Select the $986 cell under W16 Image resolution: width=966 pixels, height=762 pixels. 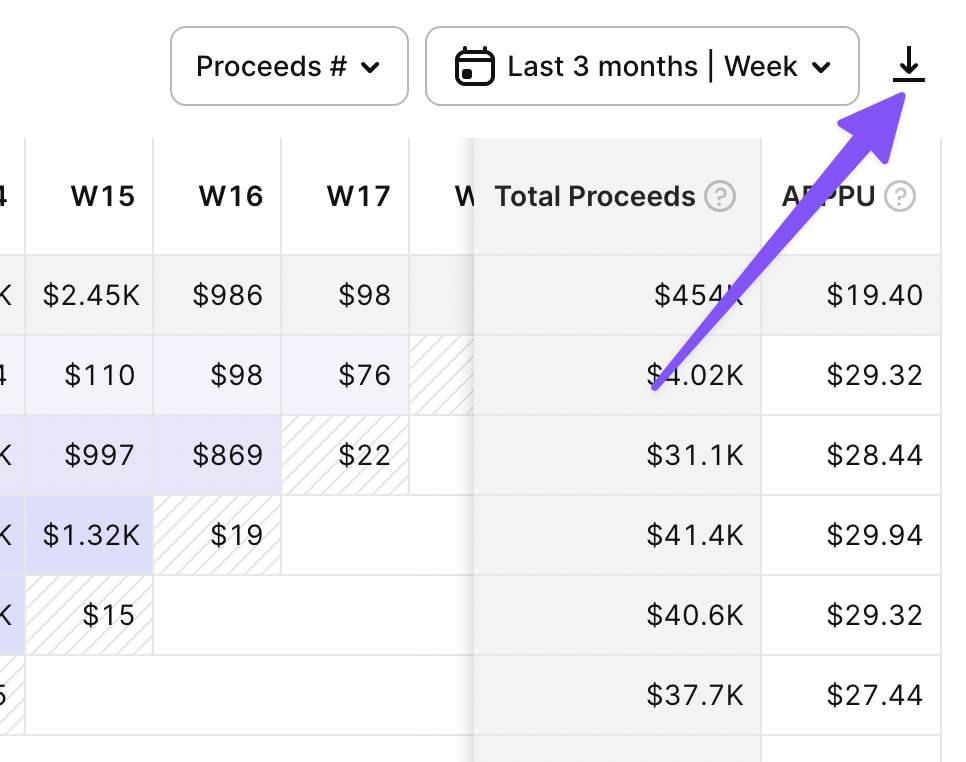228,295
